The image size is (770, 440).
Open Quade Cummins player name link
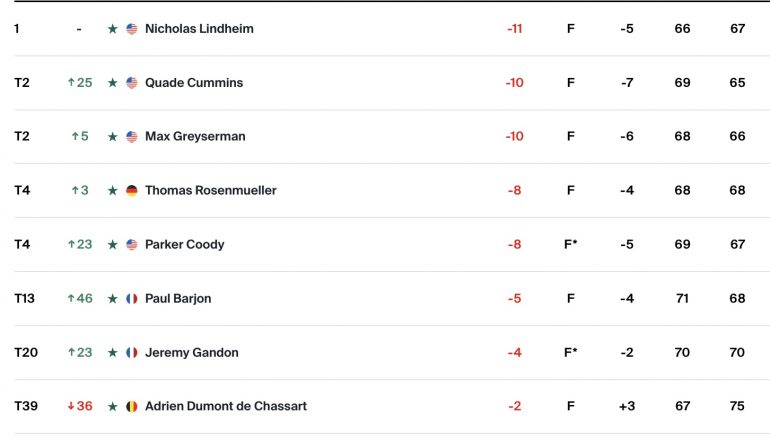[194, 82]
